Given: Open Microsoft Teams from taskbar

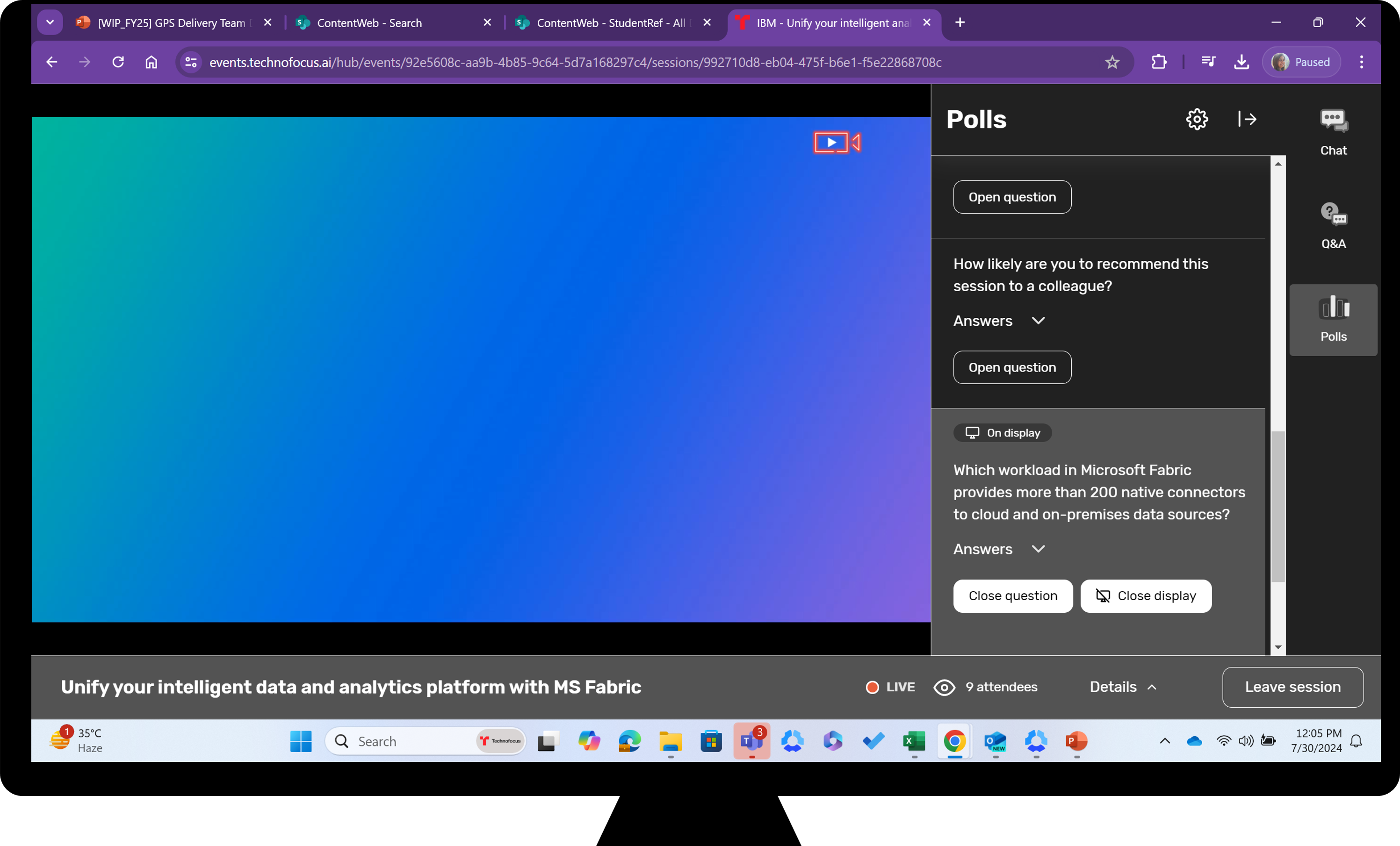Looking at the screenshot, I should [752, 741].
